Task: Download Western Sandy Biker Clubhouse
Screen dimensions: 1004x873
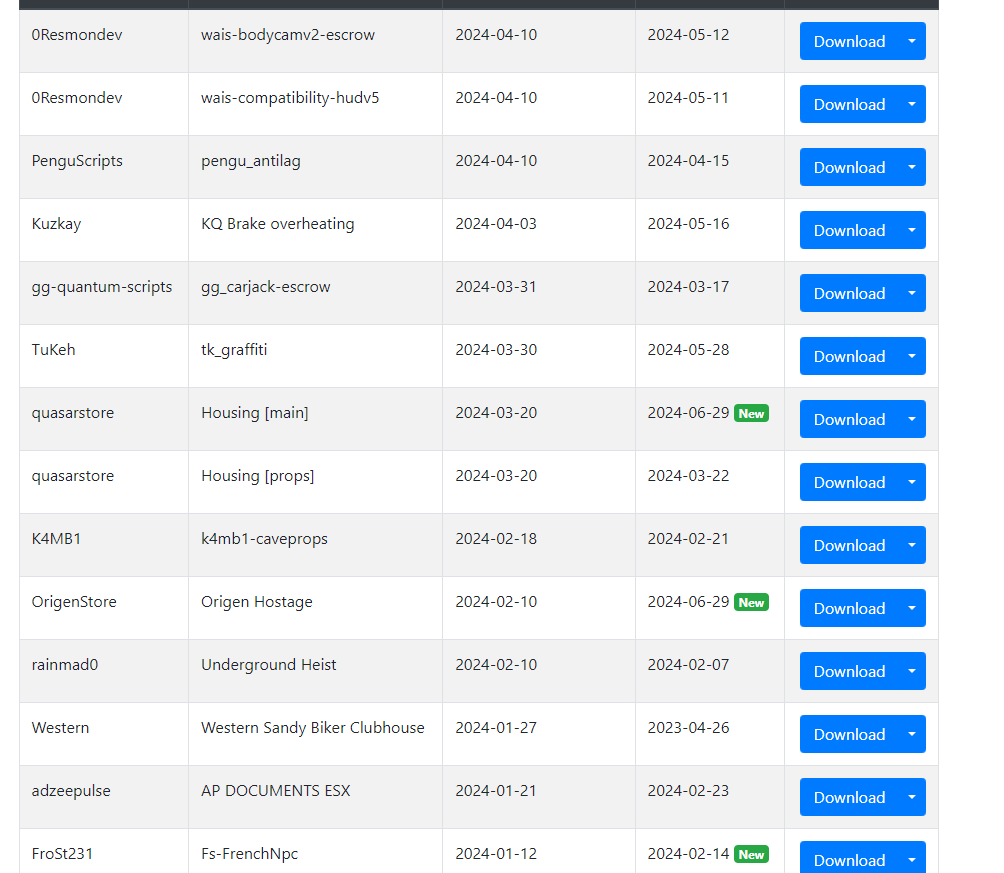Action: [849, 734]
